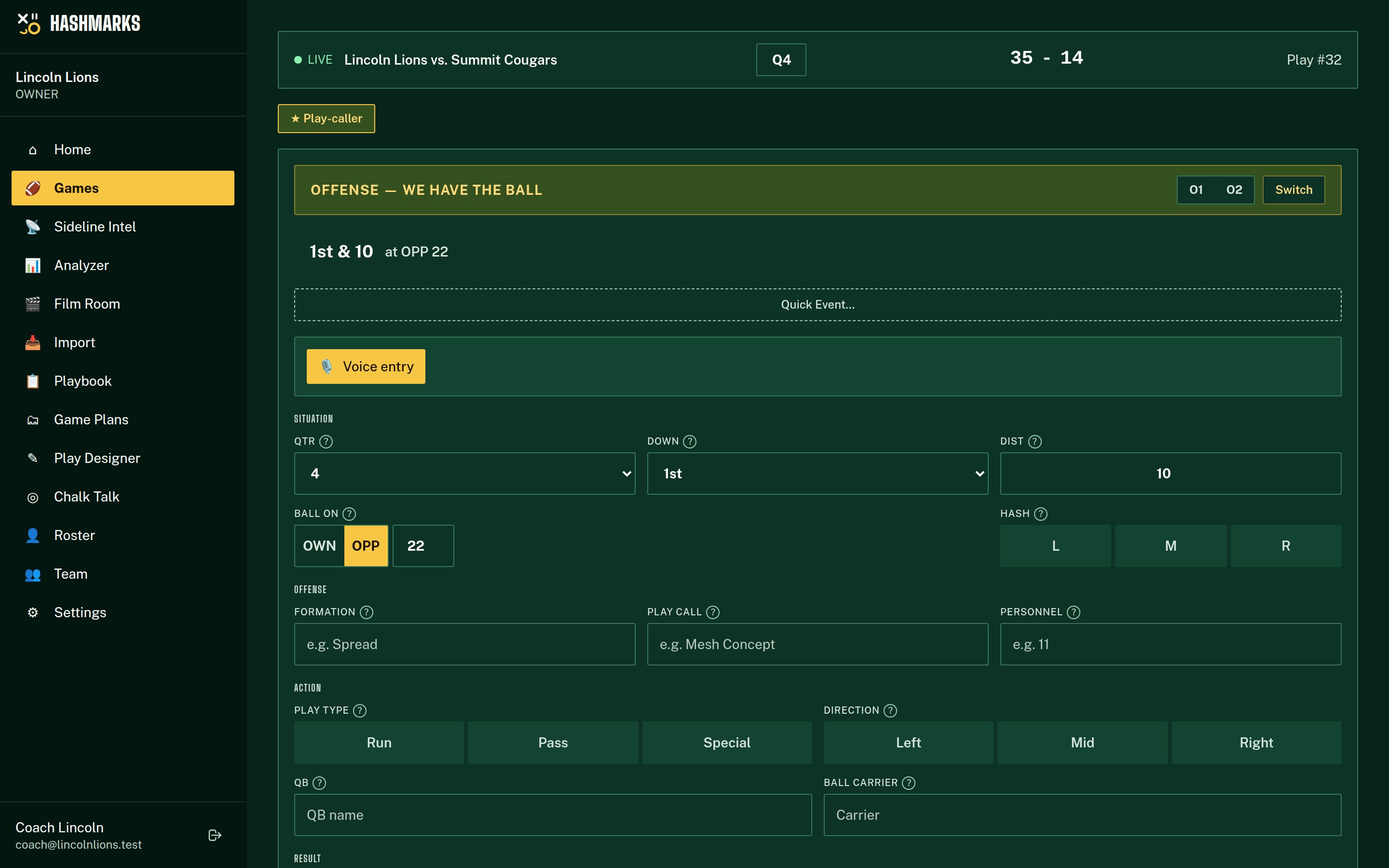Open the DOWN dropdown showing 1st

coord(817,474)
